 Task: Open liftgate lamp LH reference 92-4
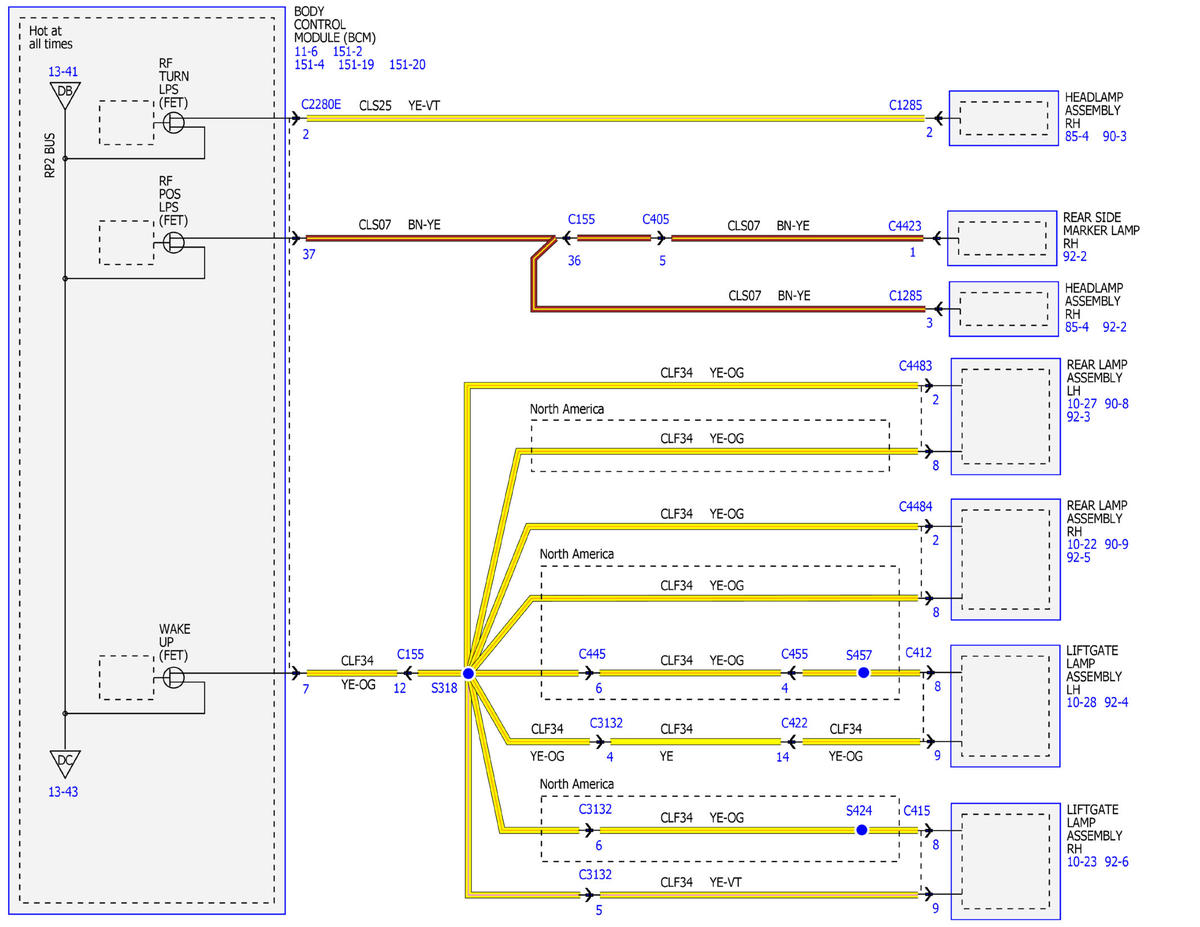pos(1116,702)
